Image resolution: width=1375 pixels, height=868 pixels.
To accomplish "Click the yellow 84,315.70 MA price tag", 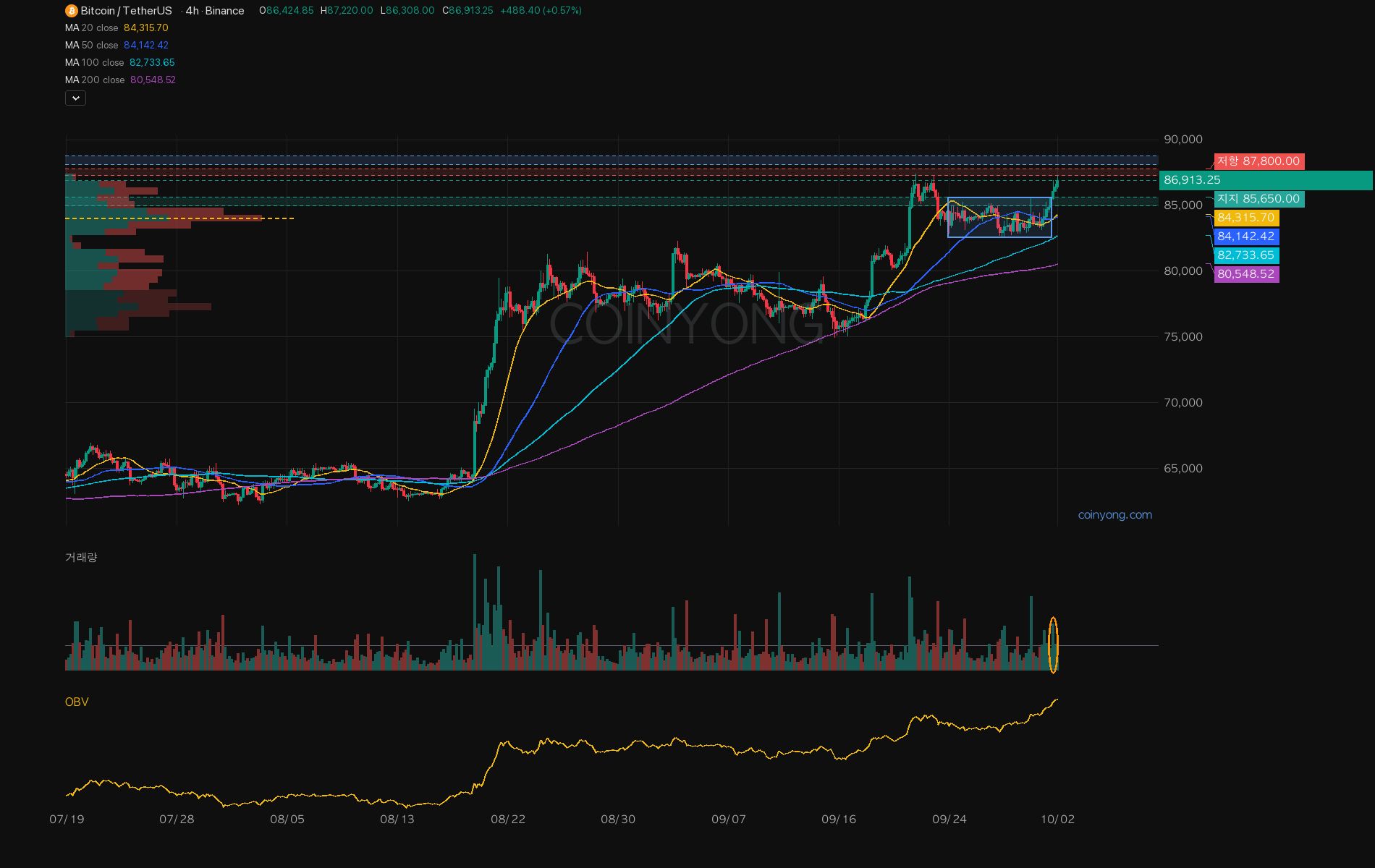I will [1246, 218].
